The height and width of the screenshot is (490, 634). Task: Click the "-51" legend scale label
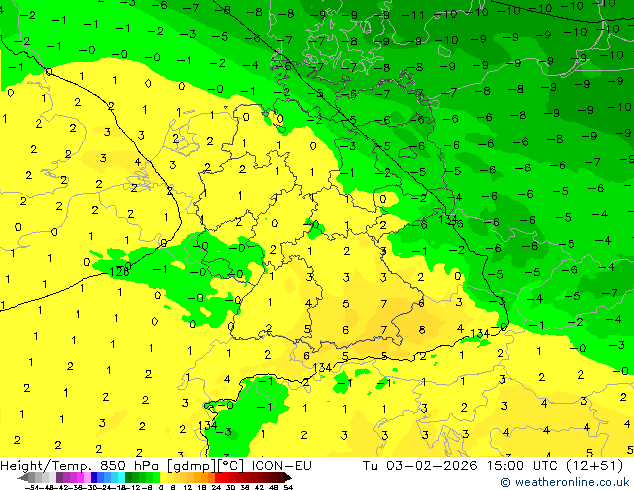pos(32,487)
